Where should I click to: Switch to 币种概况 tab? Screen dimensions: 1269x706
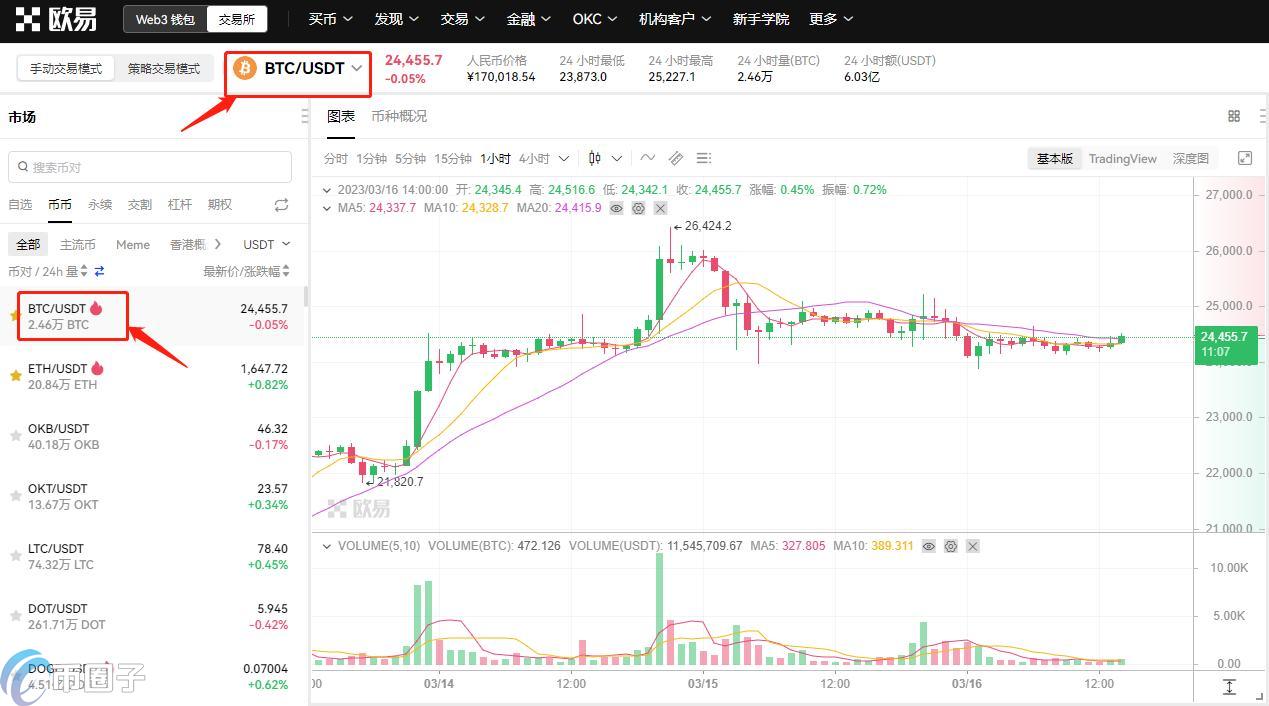pos(399,116)
